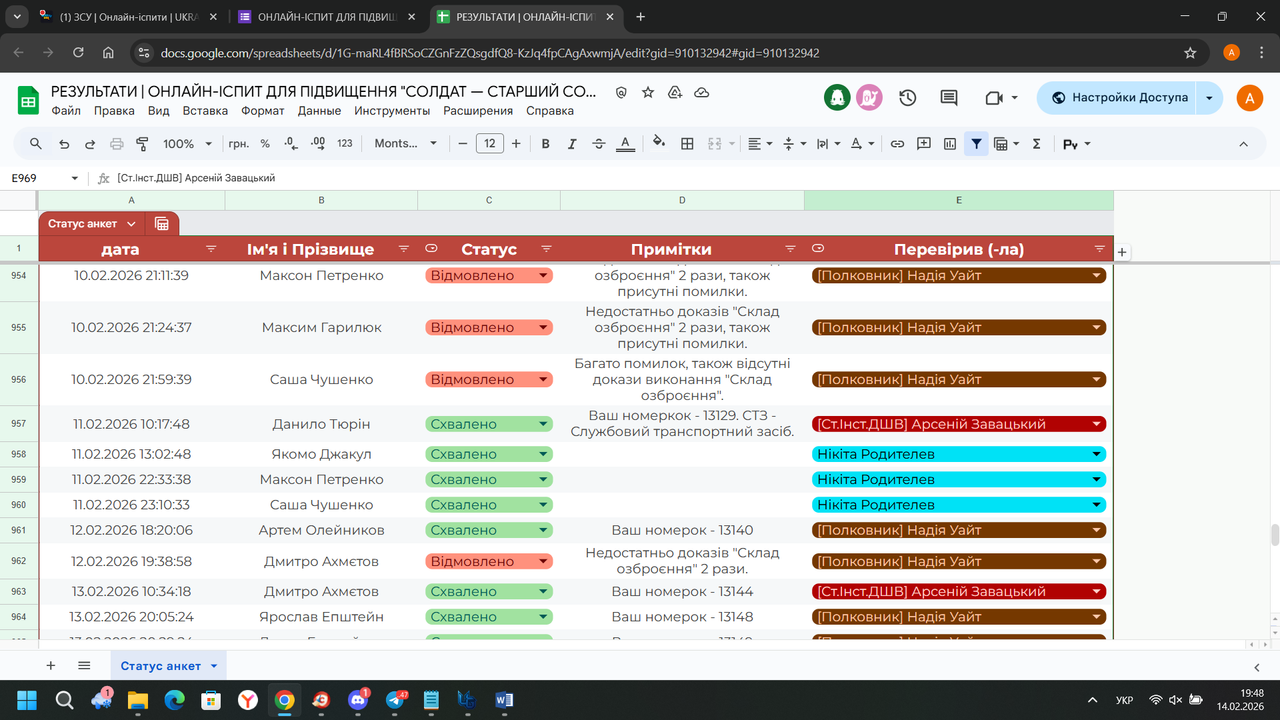Open the fill color picker

659,143
